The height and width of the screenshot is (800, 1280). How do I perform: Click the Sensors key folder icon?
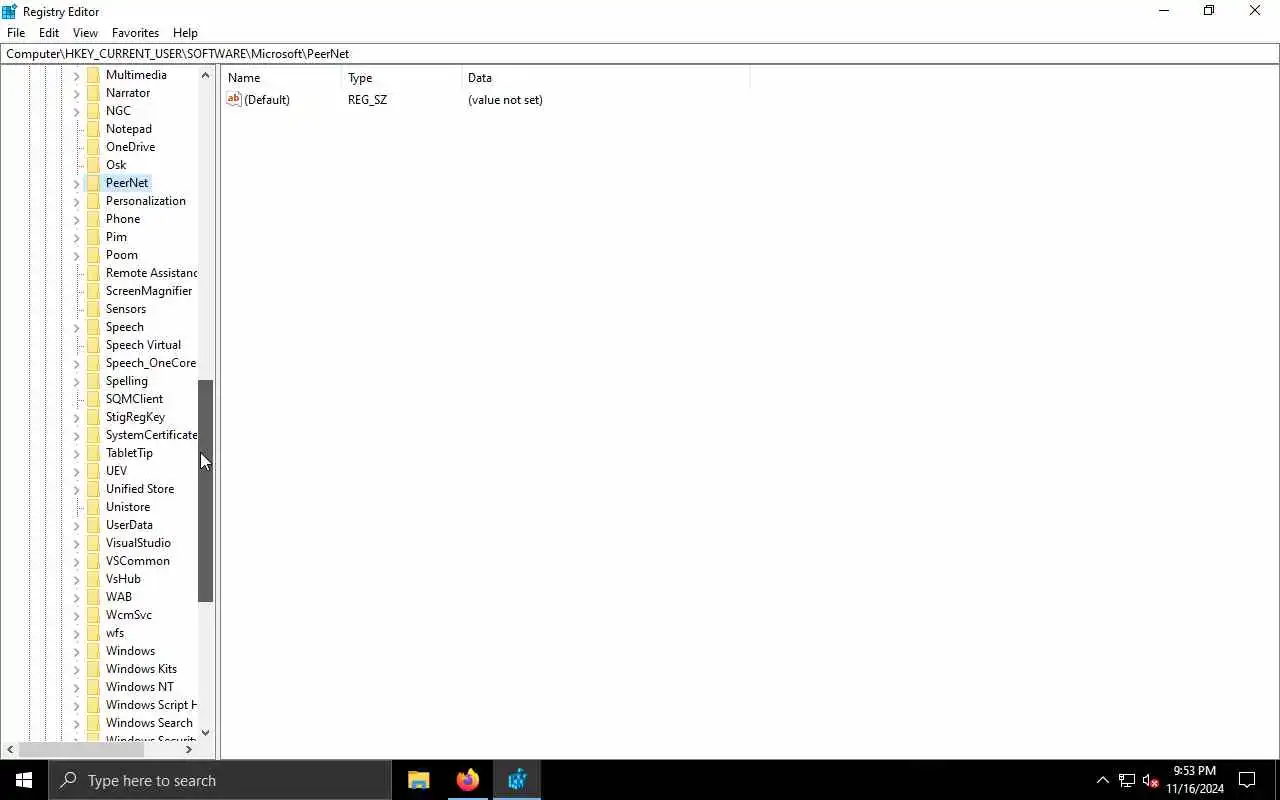[93, 309]
